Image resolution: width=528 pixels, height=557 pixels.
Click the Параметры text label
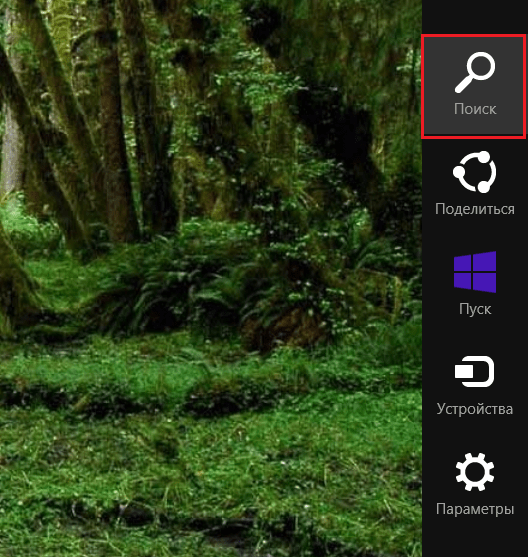[475, 509]
